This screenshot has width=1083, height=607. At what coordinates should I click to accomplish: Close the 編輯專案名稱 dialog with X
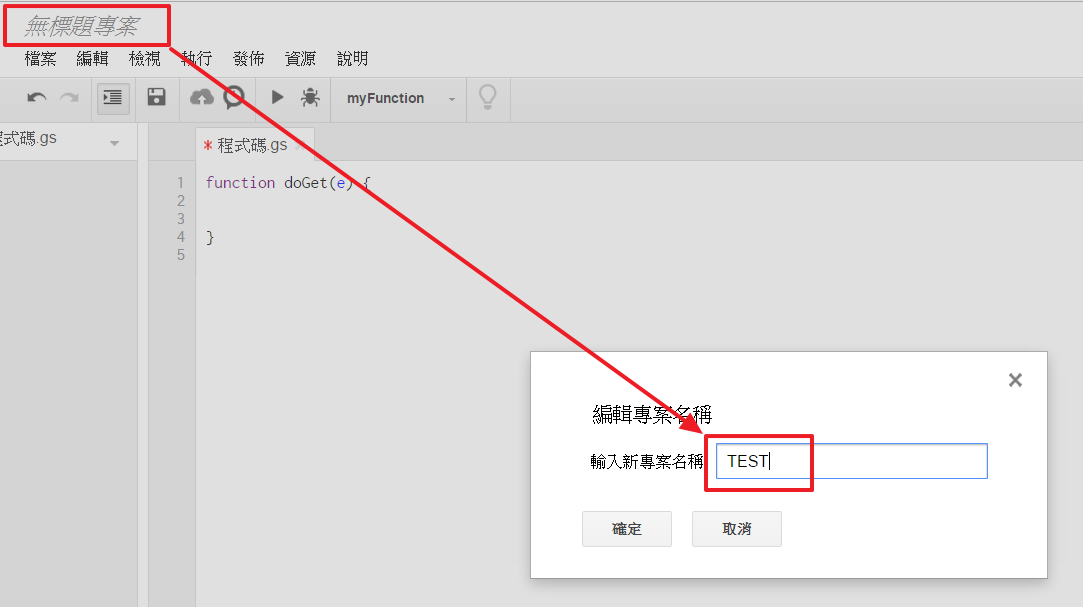click(1015, 380)
